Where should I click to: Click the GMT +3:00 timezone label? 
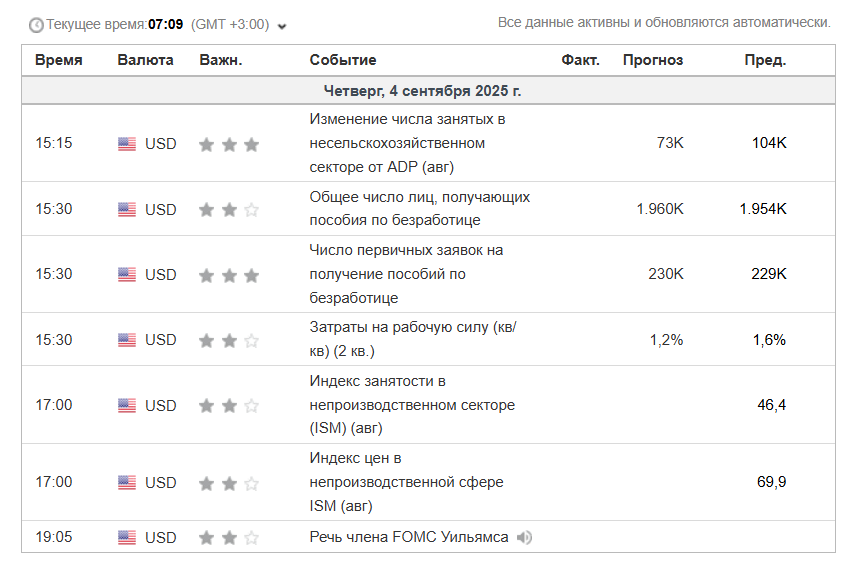(x=230, y=25)
